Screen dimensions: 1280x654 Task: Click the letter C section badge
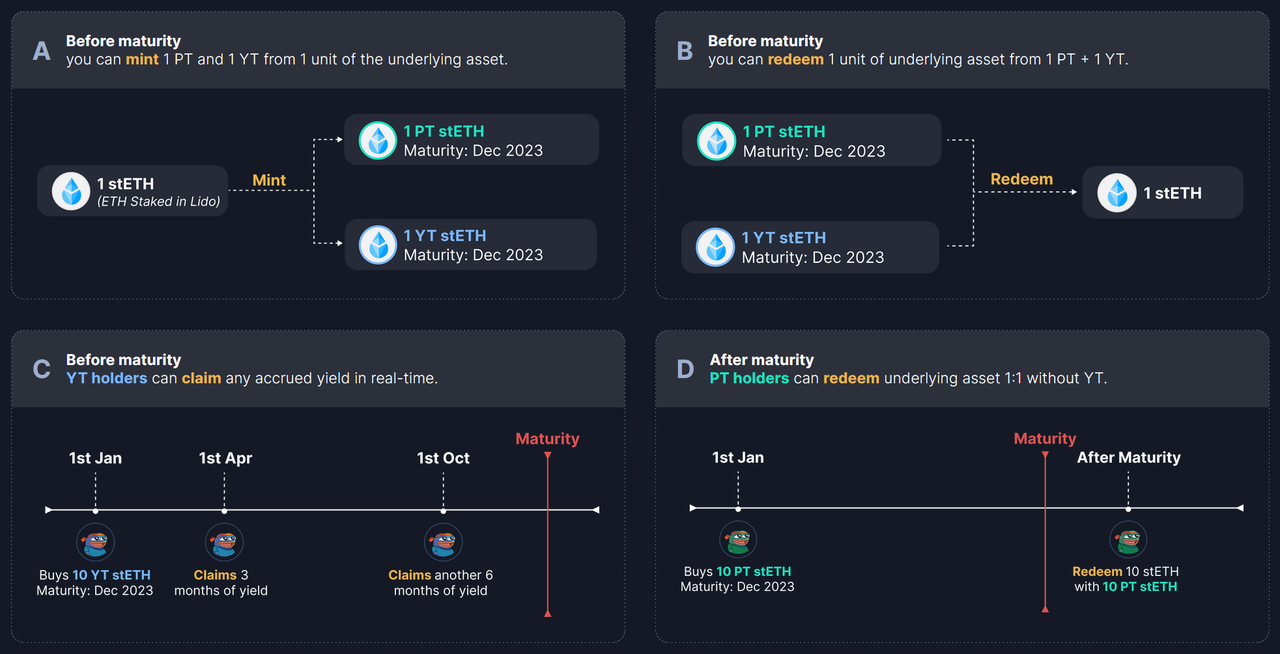click(x=42, y=369)
